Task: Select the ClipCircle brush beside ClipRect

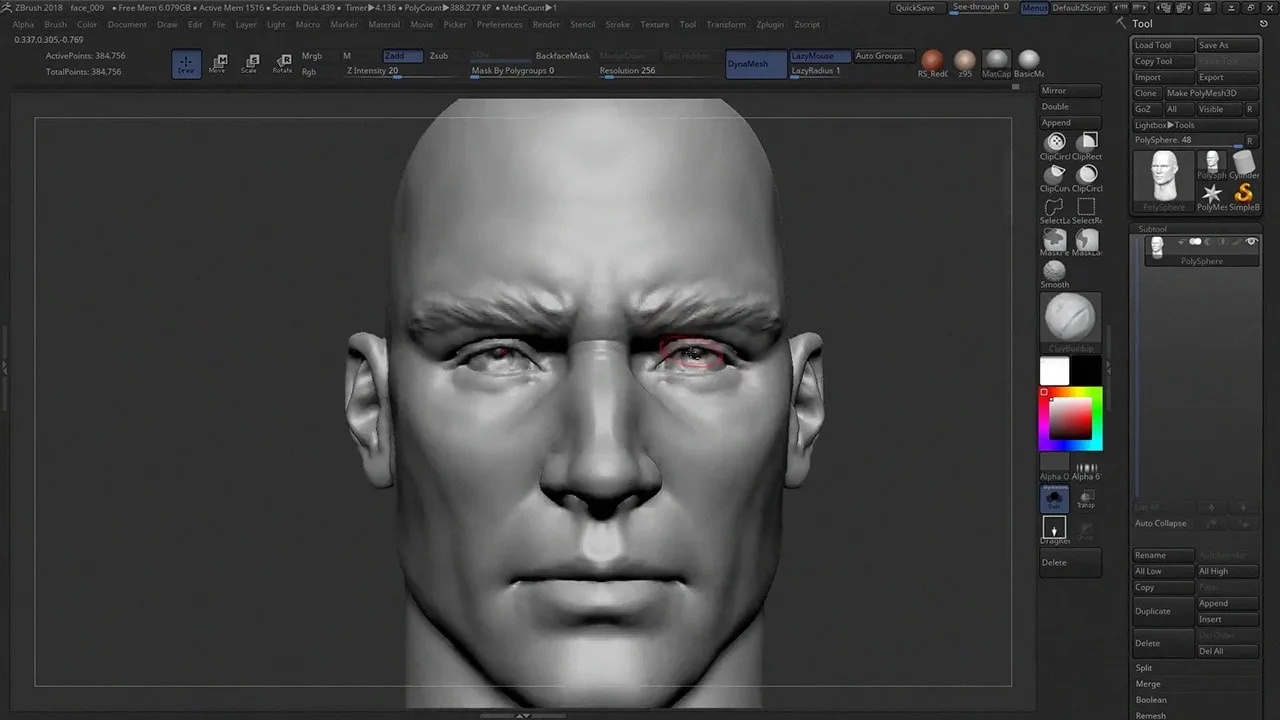Action: [1055, 146]
